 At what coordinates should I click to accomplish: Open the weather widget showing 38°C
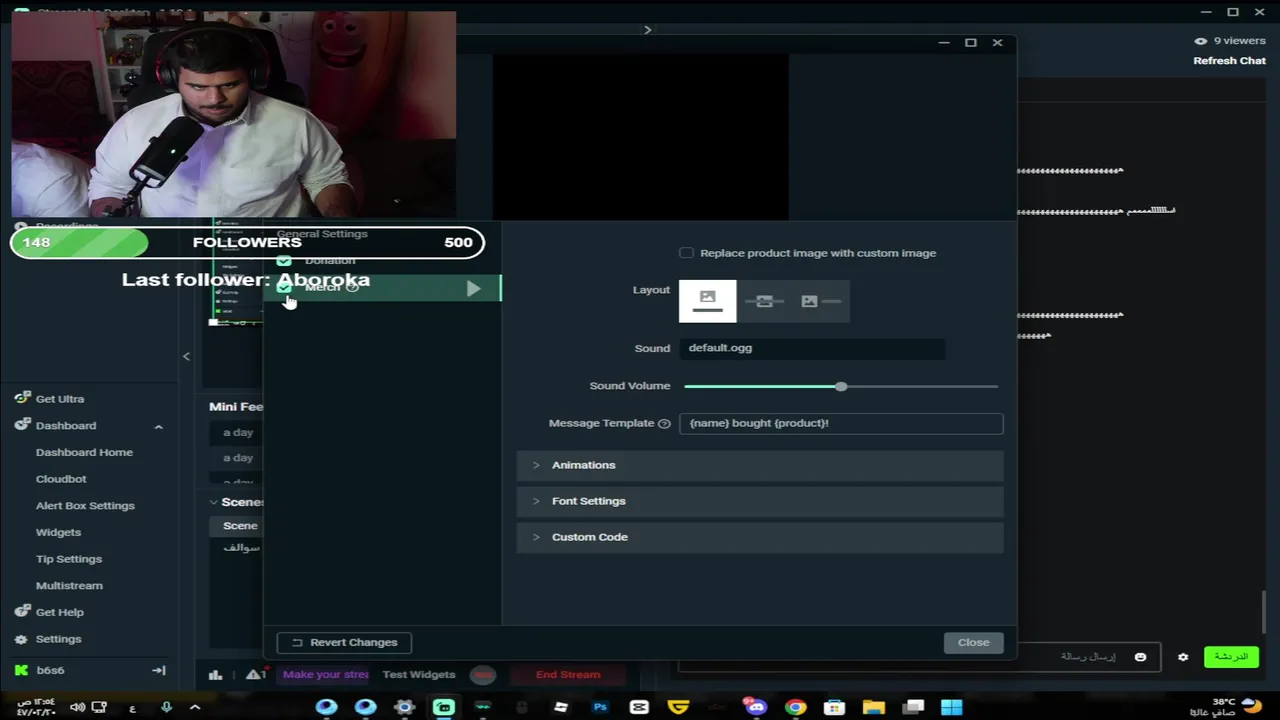click(x=1238, y=707)
